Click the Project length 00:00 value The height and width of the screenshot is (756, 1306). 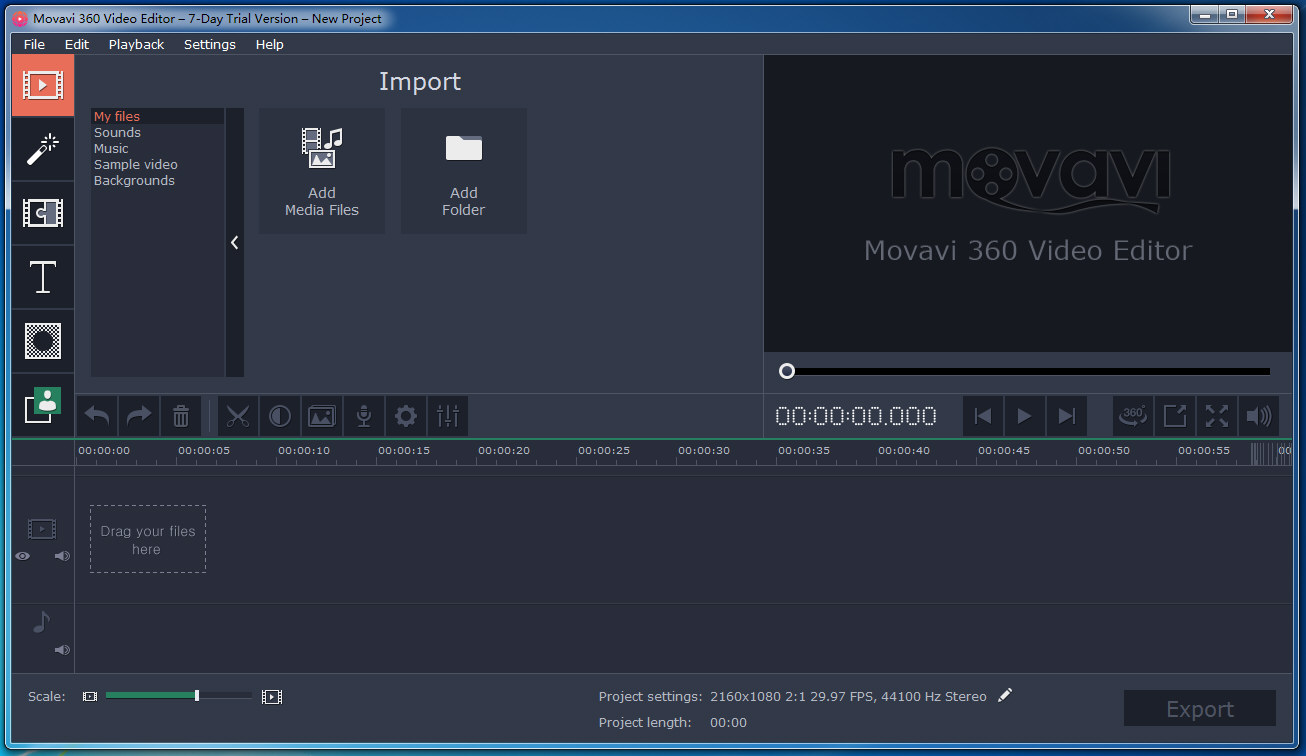[728, 722]
